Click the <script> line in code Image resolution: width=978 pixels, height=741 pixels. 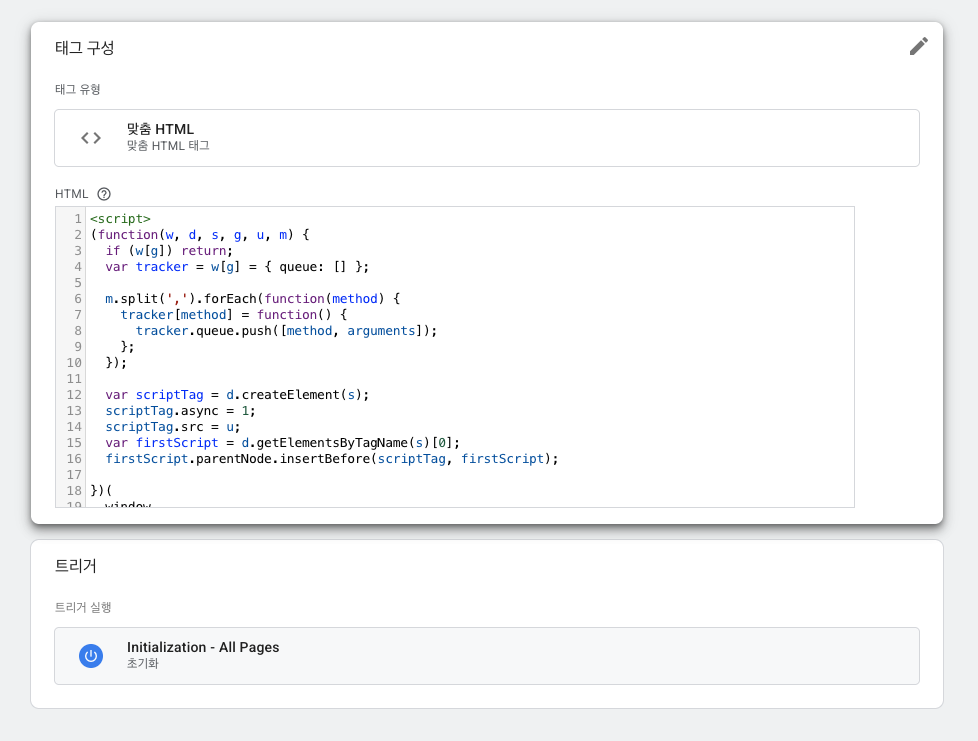pos(120,219)
